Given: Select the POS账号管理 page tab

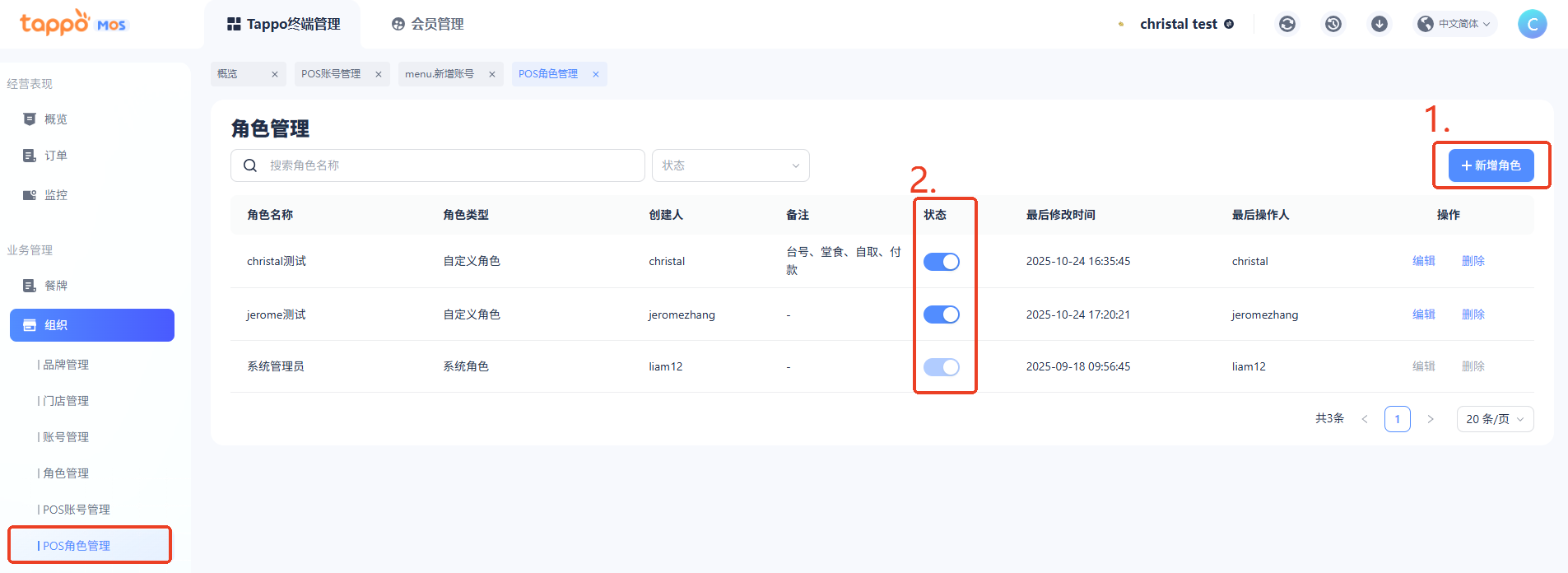Looking at the screenshot, I should tap(331, 74).
